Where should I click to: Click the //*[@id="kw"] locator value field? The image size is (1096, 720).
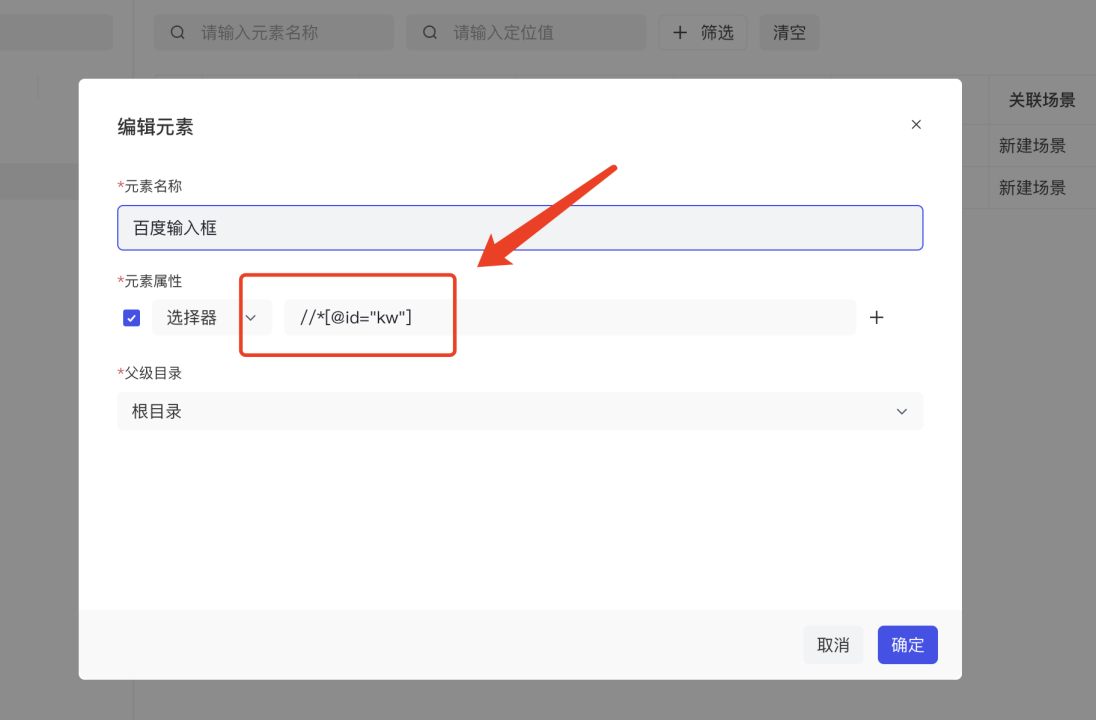pos(570,317)
